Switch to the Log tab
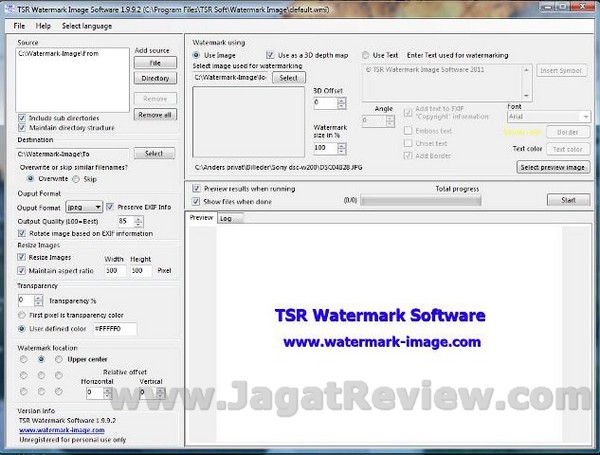 tap(225, 217)
